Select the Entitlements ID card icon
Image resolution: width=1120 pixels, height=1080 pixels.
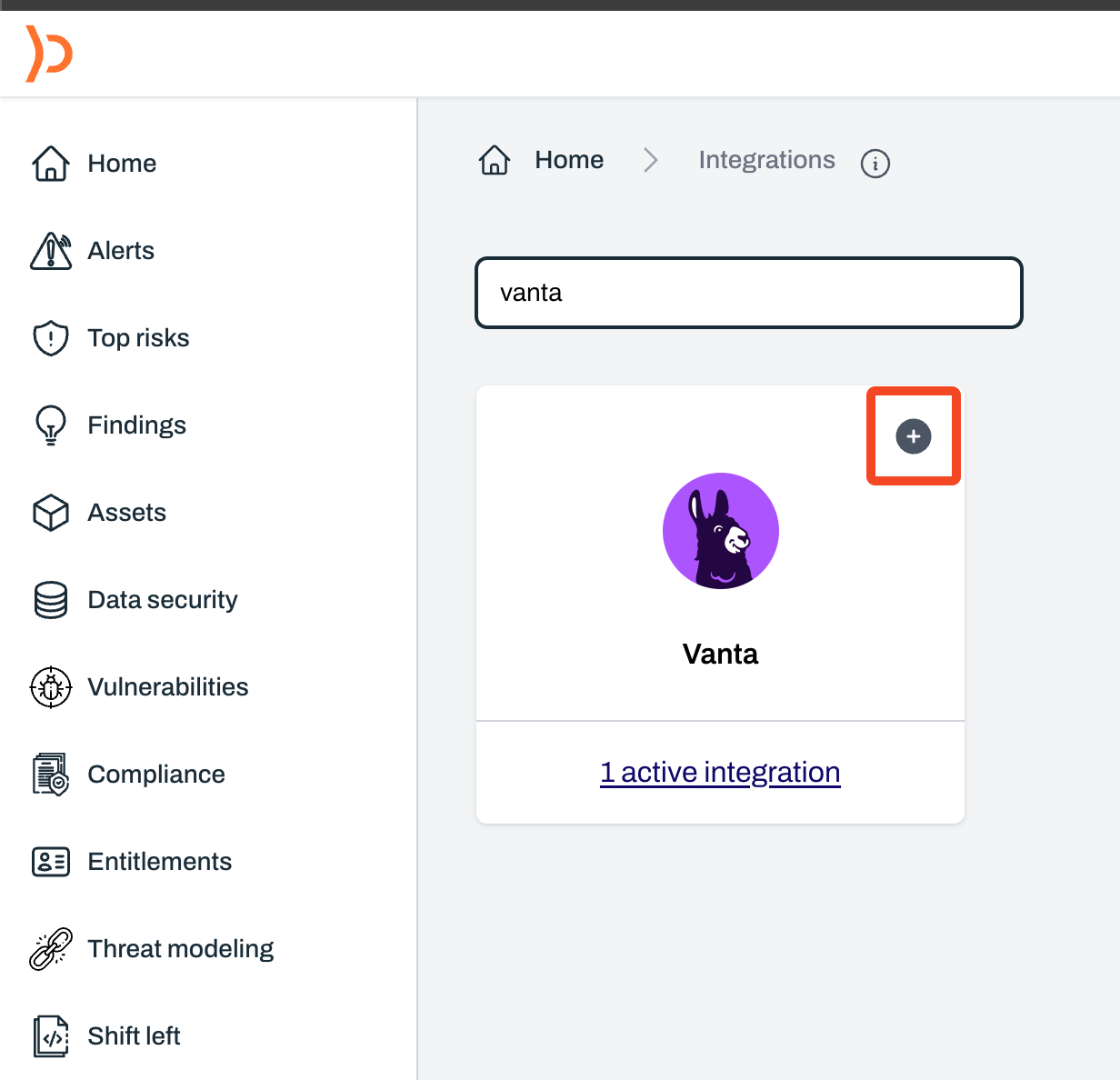[x=51, y=862]
